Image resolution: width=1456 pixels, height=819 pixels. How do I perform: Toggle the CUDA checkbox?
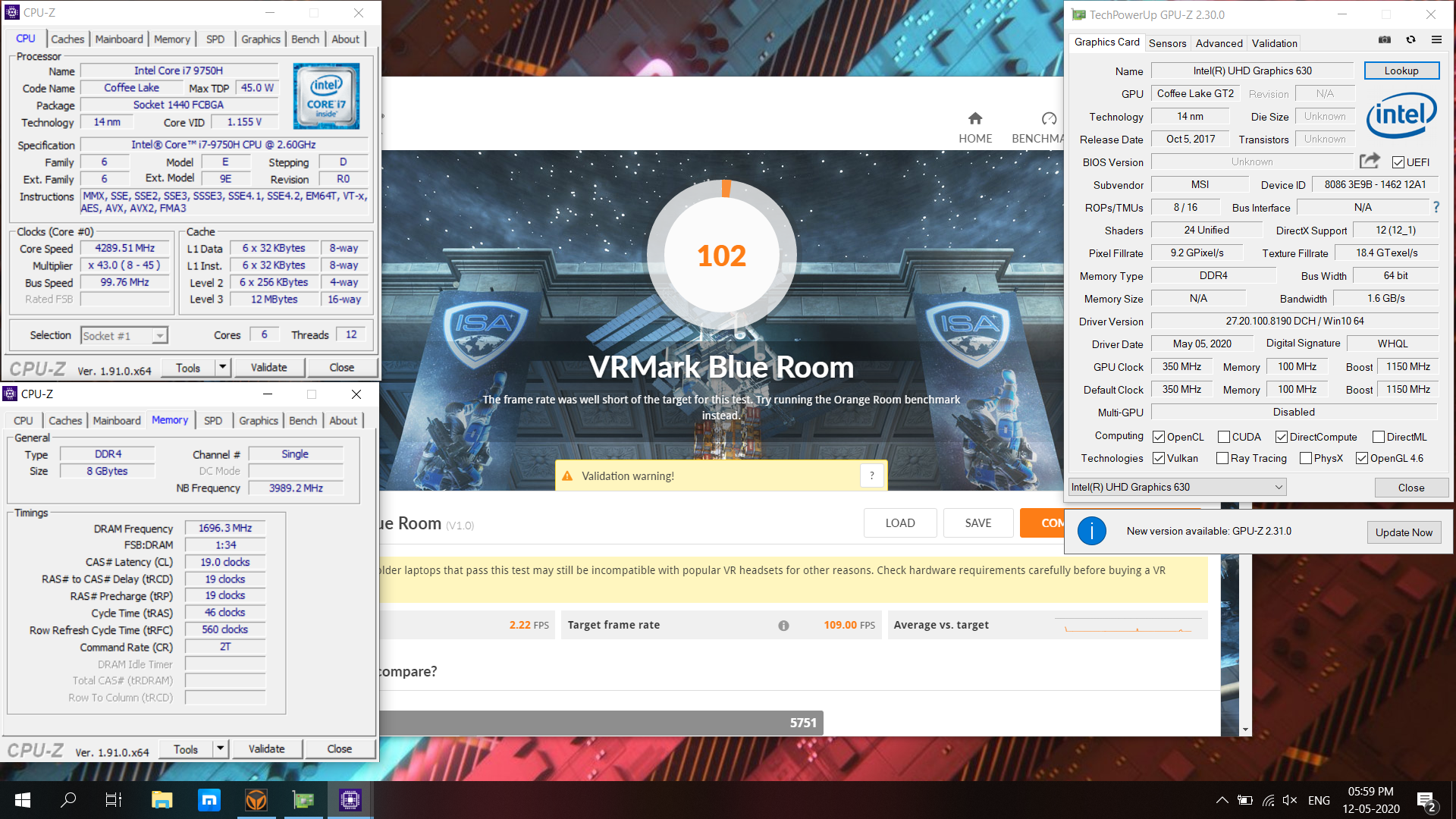click(1224, 437)
